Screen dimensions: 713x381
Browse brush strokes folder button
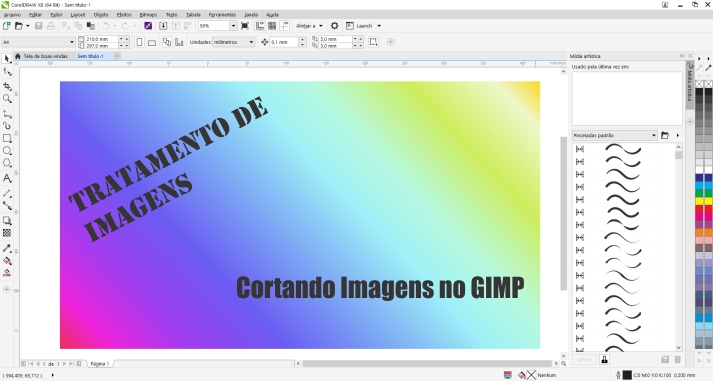tap(665, 135)
